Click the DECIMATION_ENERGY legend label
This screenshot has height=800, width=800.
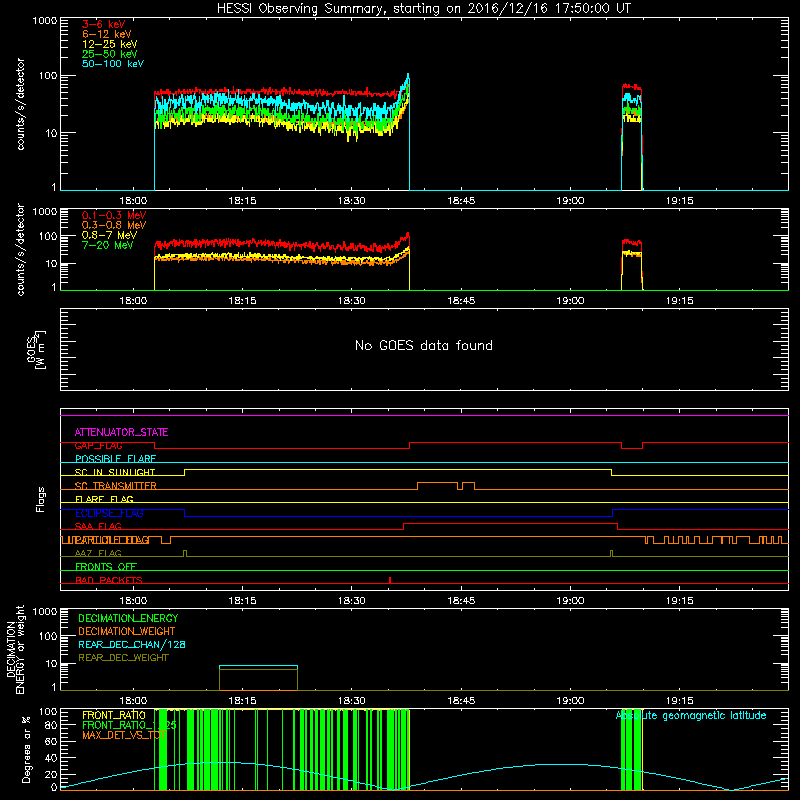point(128,618)
